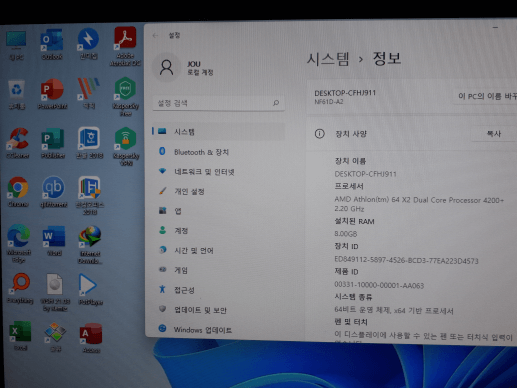Launch the PowerPoint desktop shortcut

coord(52,94)
